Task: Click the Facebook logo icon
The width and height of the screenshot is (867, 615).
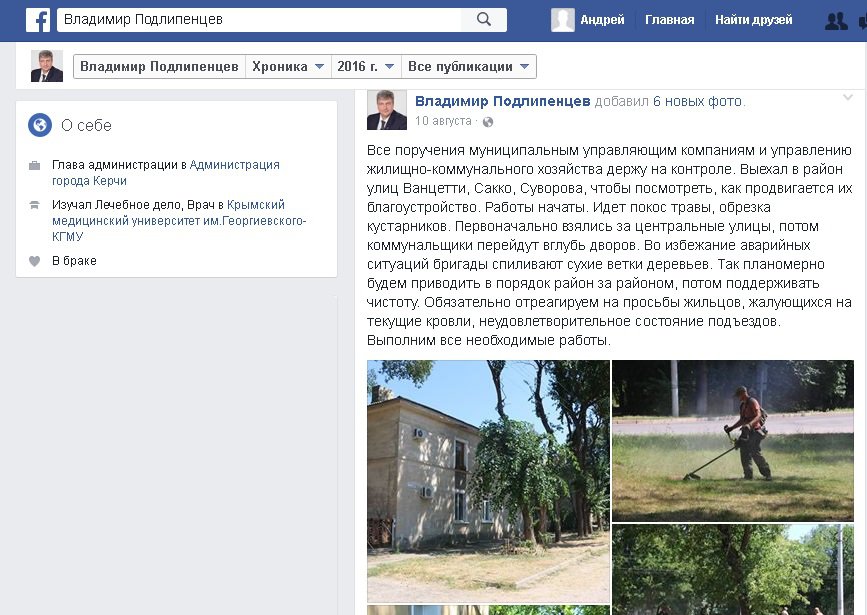Action: click(38, 20)
